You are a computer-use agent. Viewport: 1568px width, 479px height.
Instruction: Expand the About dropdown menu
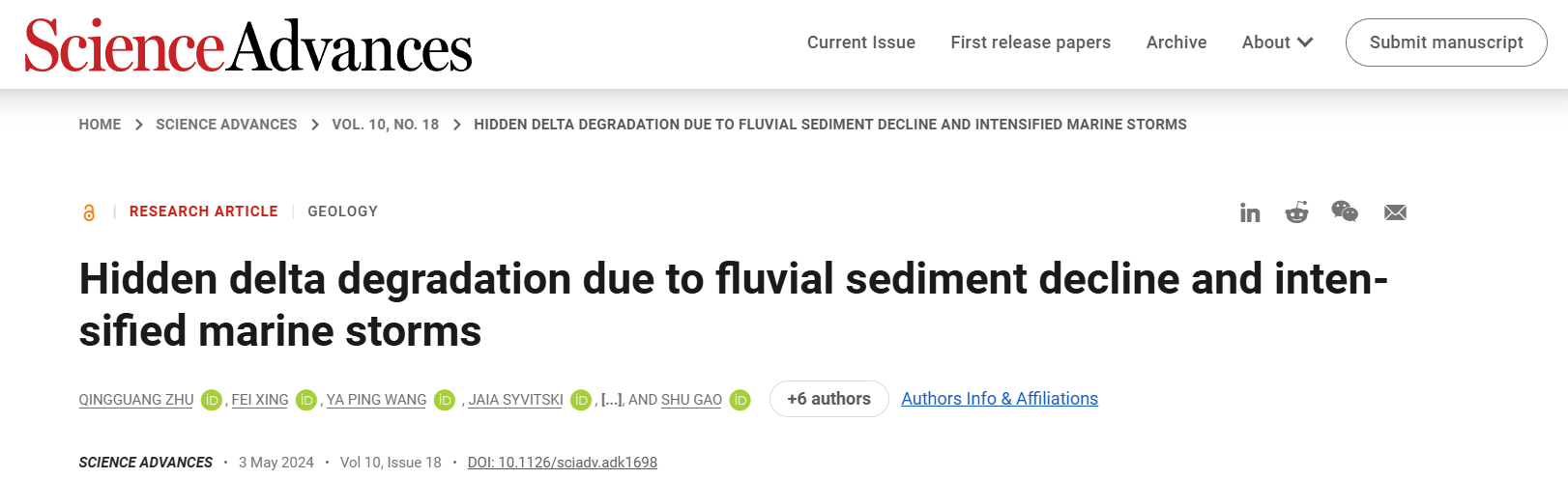point(1277,42)
